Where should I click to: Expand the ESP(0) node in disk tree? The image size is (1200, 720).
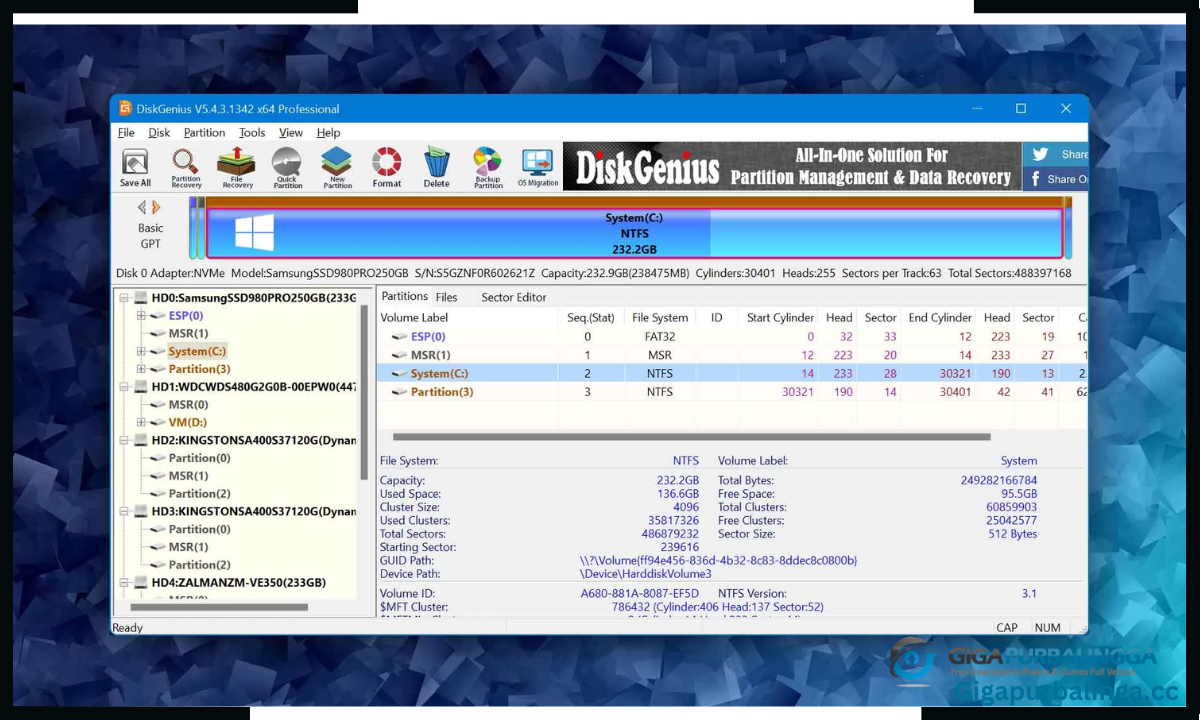click(x=141, y=316)
